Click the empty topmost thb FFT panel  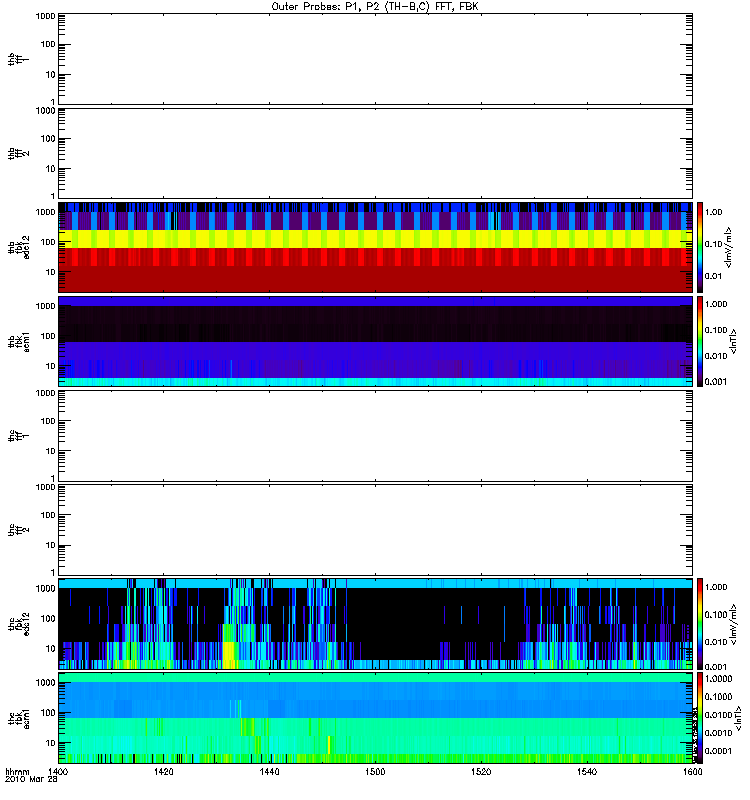(x=375, y=59)
